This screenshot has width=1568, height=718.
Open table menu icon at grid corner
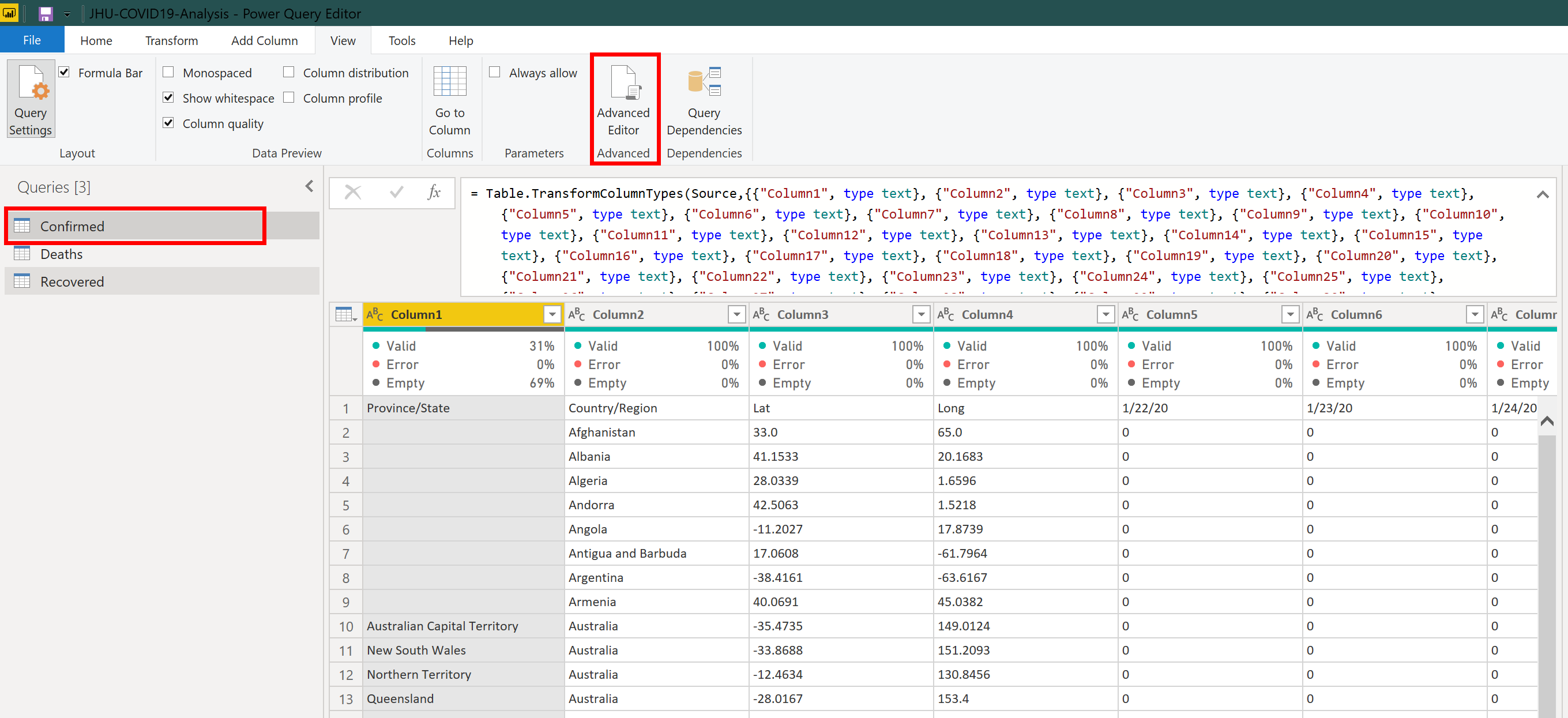[x=346, y=314]
